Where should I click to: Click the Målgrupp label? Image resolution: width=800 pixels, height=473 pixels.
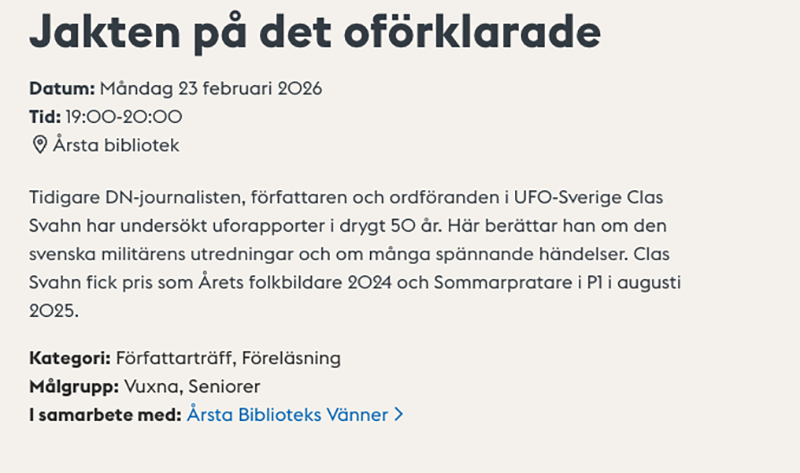pyautogui.click(x=74, y=386)
